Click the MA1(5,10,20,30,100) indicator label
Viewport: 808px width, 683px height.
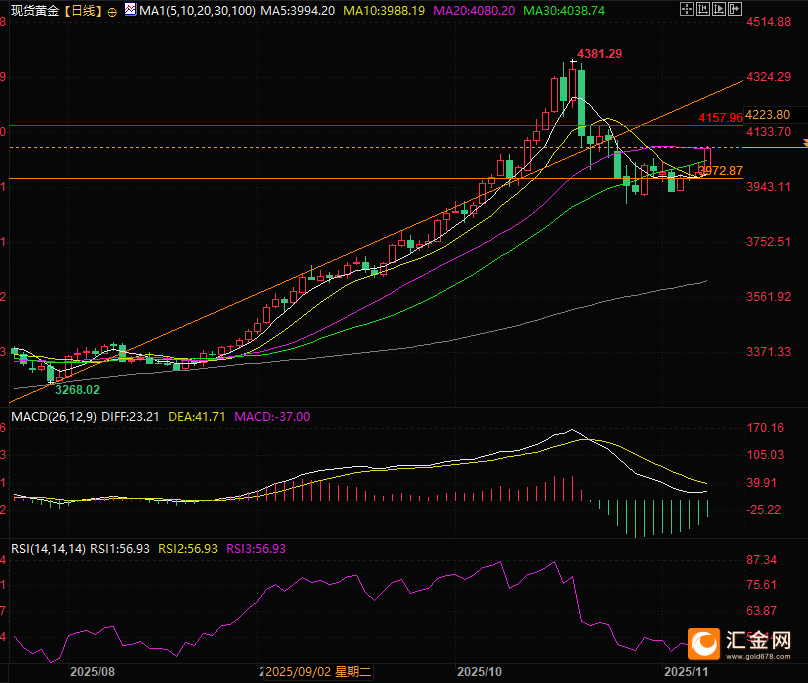point(197,11)
